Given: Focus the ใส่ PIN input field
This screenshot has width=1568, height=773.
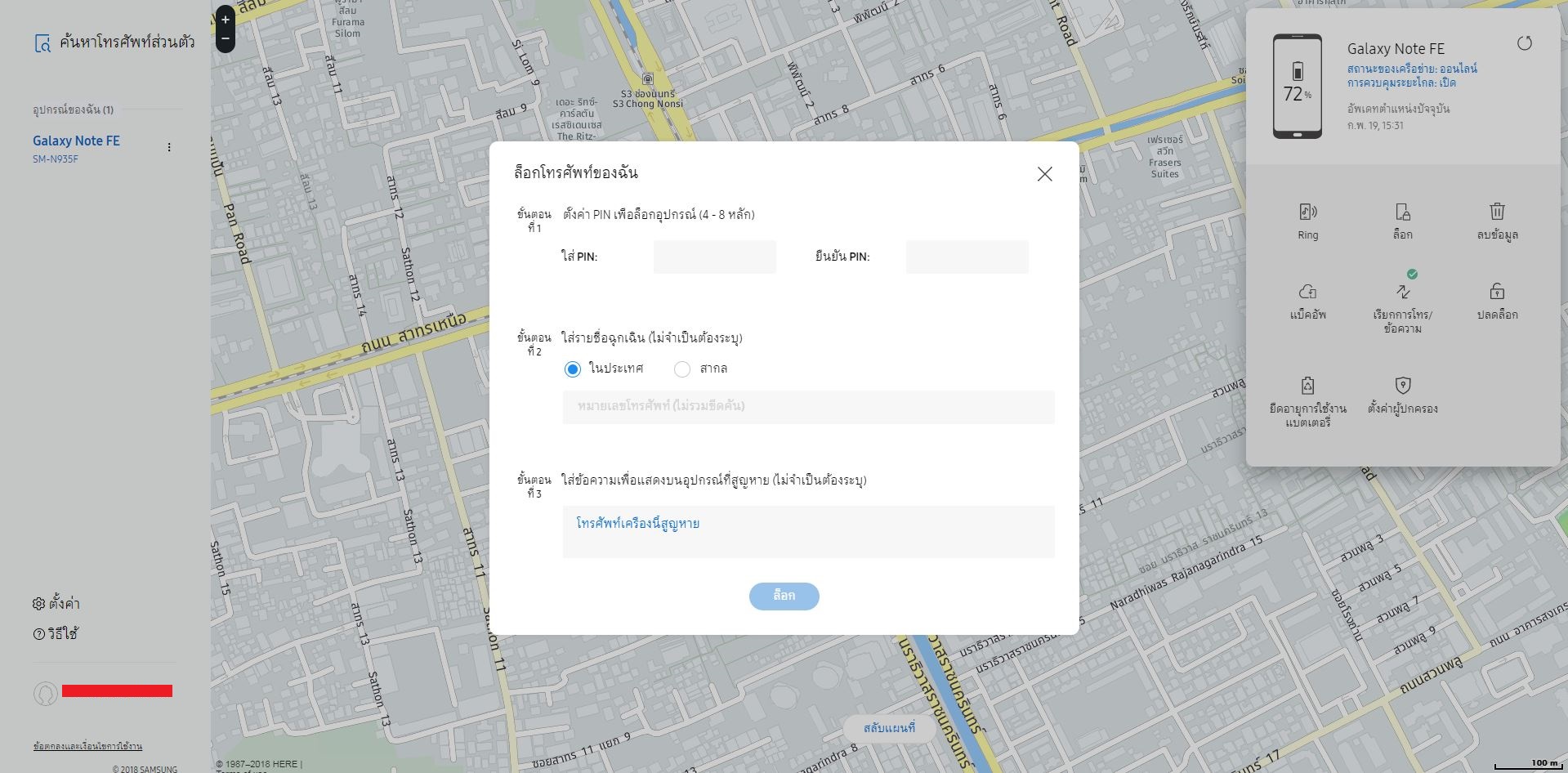Looking at the screenshot, I should 714,257.
